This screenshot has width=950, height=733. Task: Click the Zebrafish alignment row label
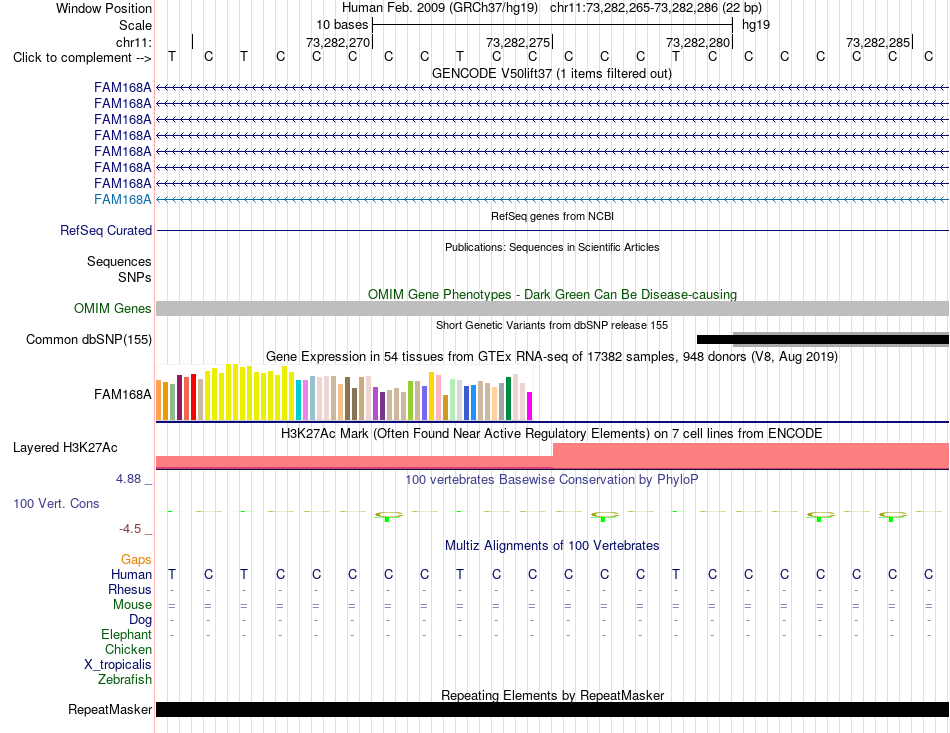point(125,680)
